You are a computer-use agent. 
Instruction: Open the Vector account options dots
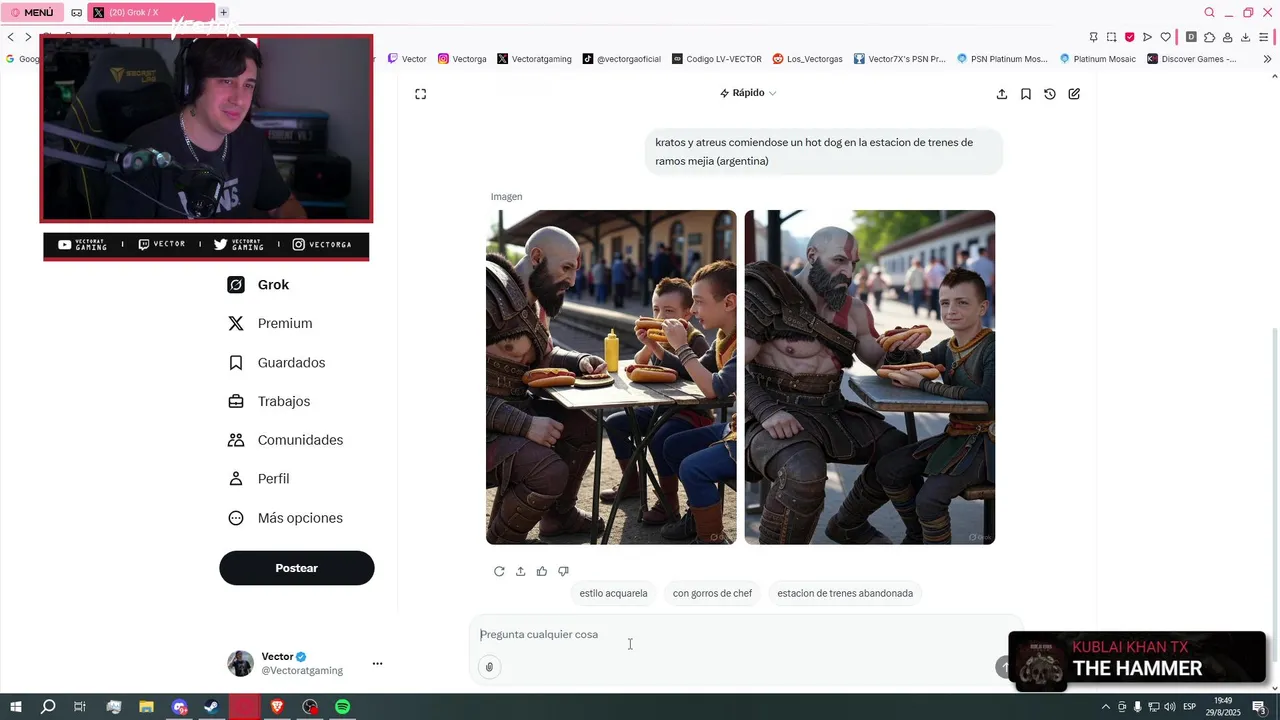point(377,663)
